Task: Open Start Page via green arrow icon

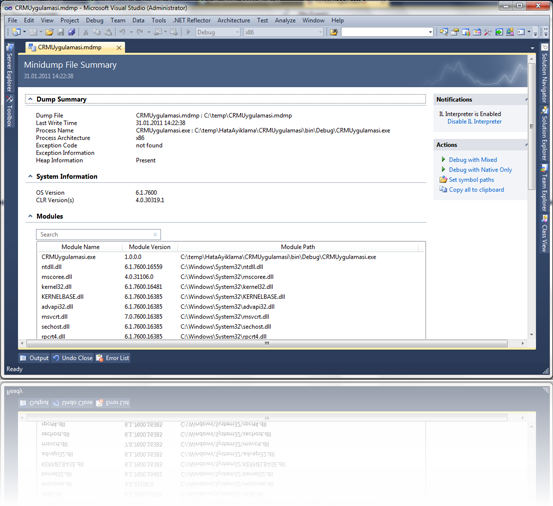Action: [x=499, y=32]
